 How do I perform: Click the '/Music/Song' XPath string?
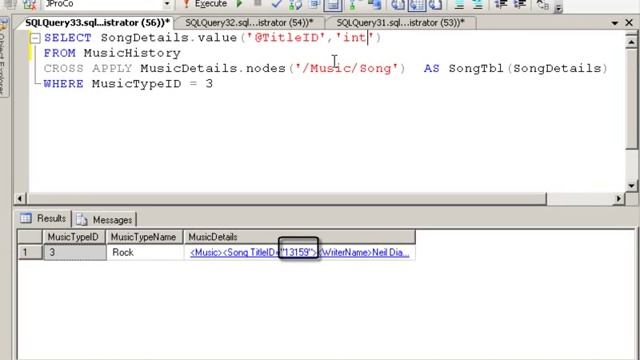coord(347,68)
